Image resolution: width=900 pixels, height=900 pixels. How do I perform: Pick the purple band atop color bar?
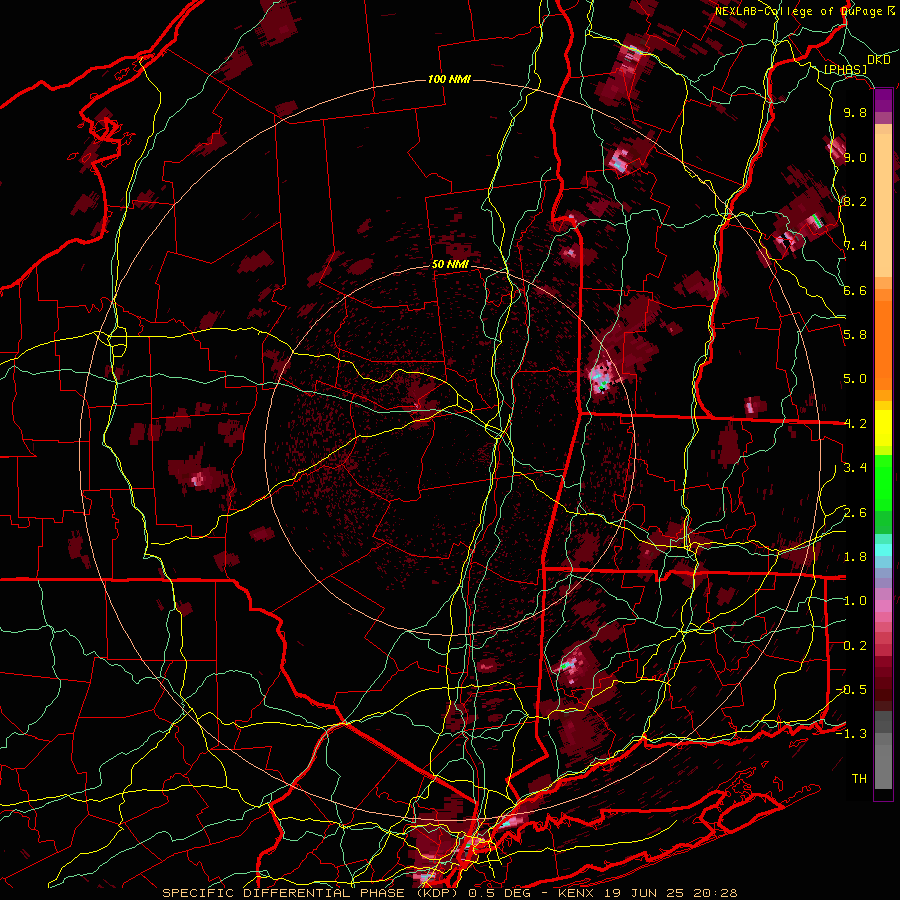(x=883, y=100)
